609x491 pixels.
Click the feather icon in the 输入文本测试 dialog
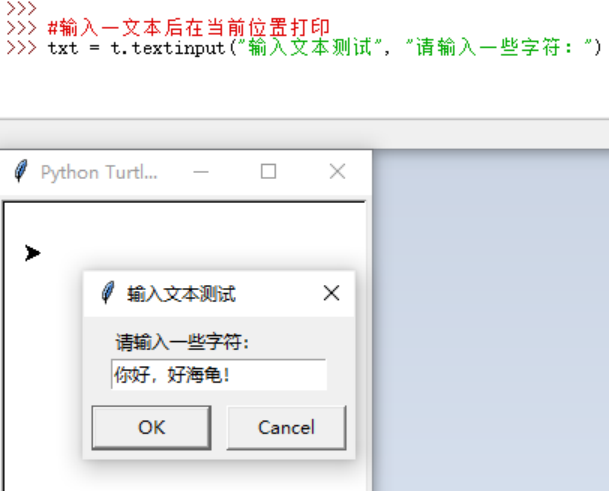(108, 293)
